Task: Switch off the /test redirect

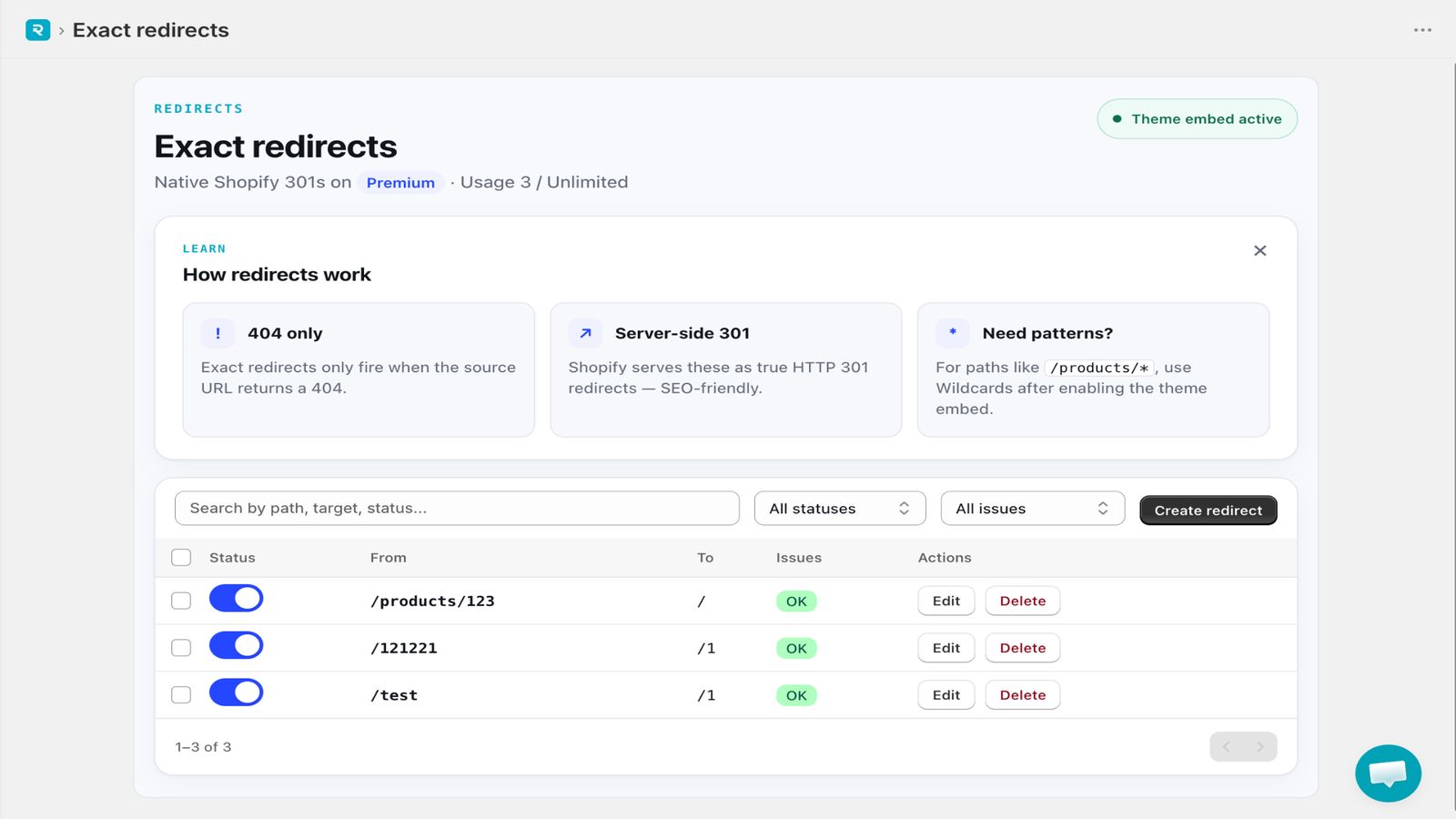Action: tap(236, 693)
